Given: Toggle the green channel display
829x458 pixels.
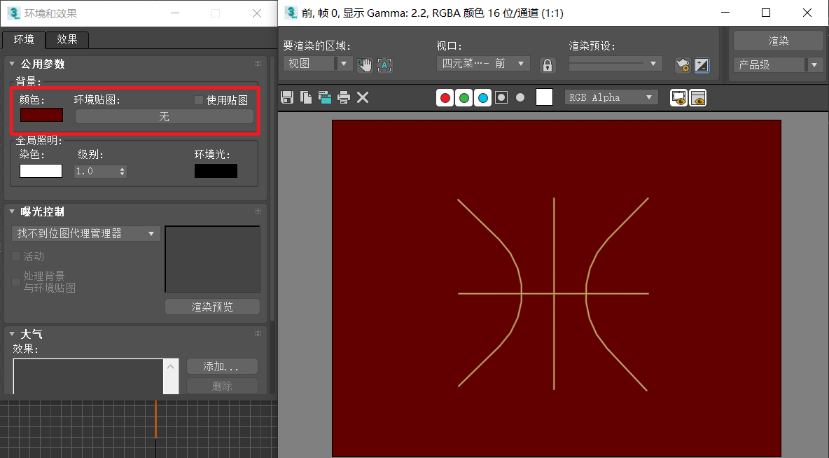Looking at the screenshot, I should point(464,97).
